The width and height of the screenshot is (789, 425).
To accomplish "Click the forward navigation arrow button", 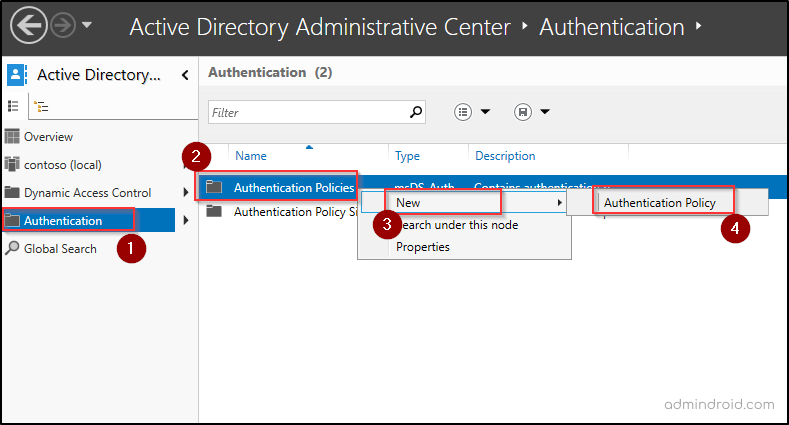I will click(x=63, y=25).
